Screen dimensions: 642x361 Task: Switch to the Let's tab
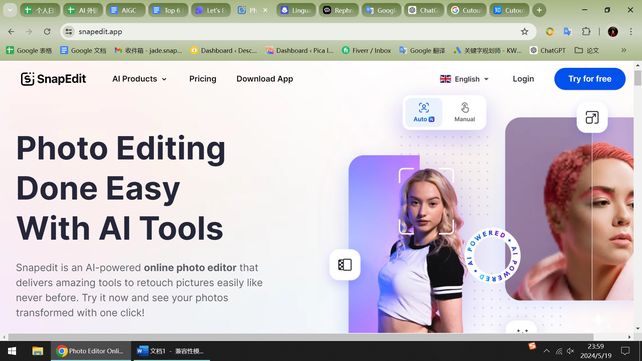click(211, 10)
